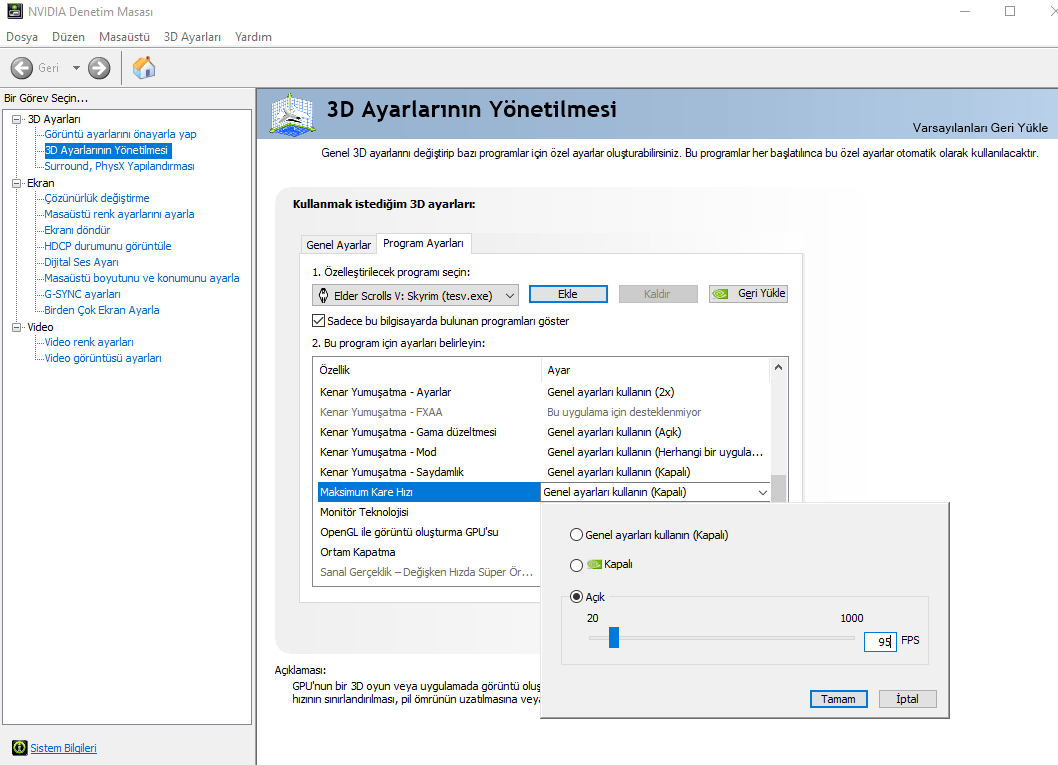Click the FPS slider thumb
Screen dimensions: 1058x765
coord(614,637)
